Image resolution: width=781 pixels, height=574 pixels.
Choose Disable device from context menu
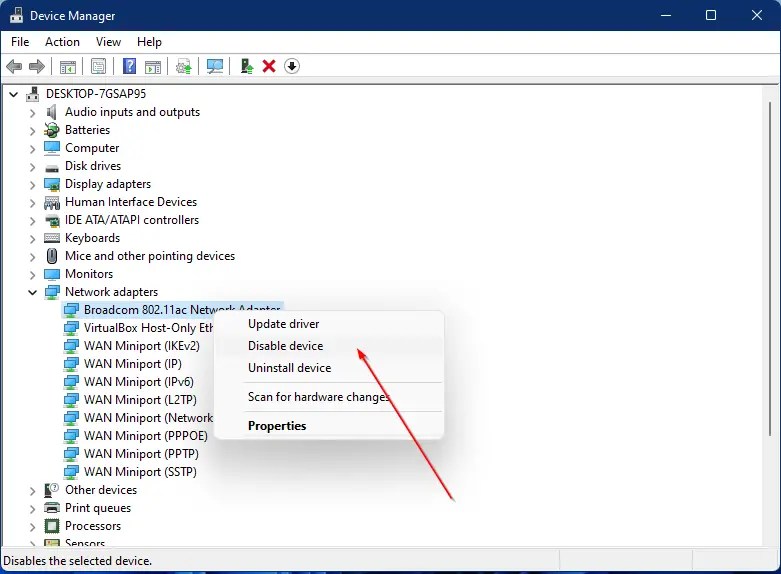click(x=329, y=346)
